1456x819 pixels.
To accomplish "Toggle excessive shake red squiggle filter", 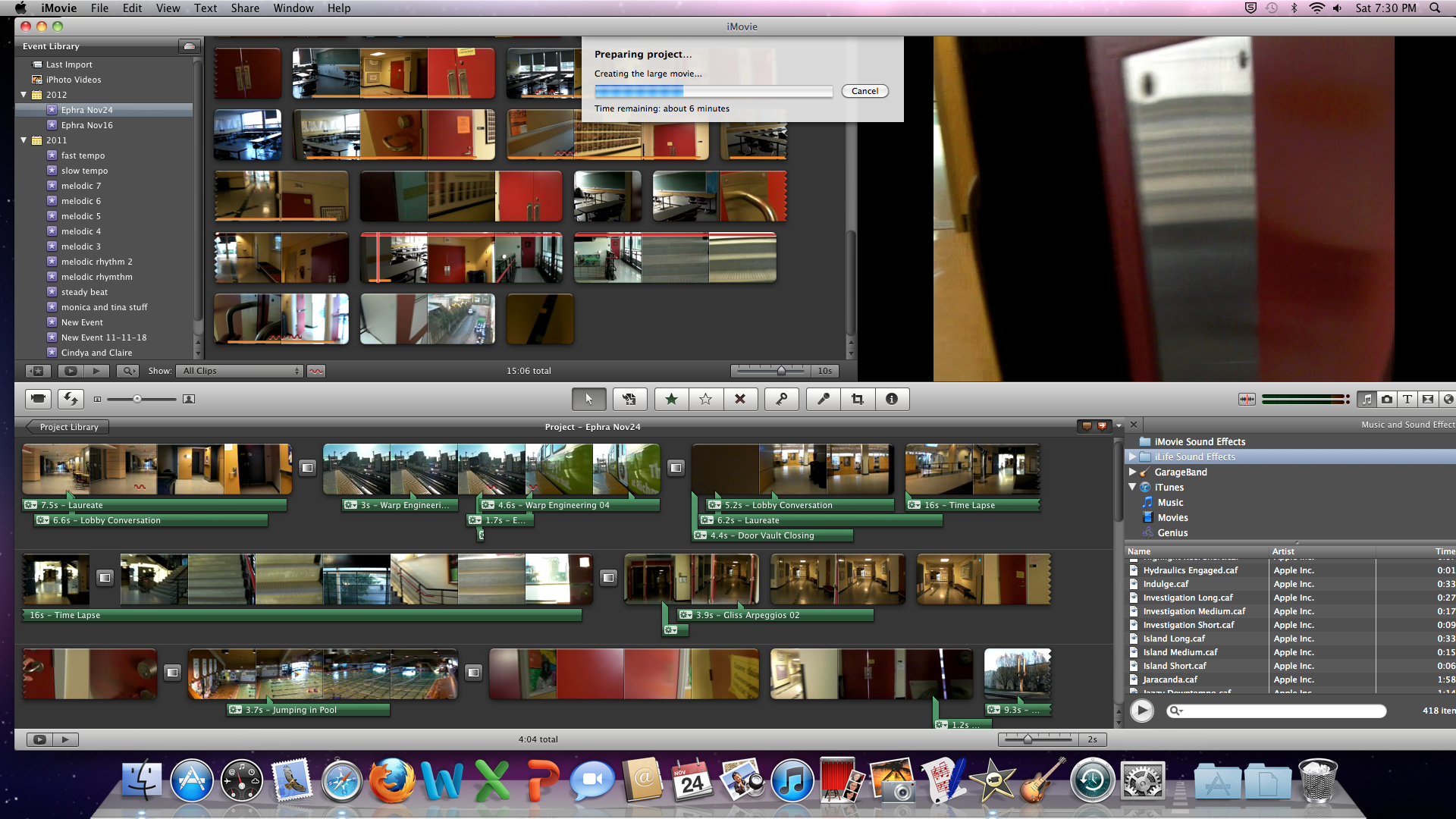I will pyautogui.click(x=316, y=371).
